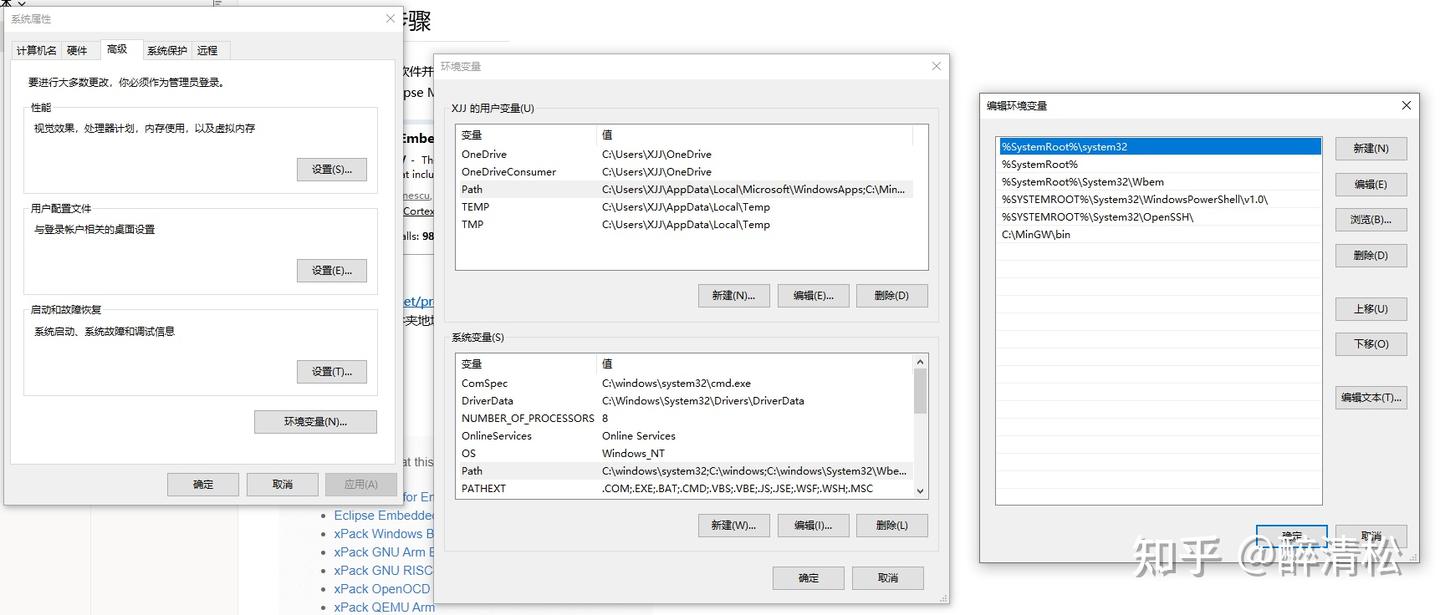Click 新建 to add a system variable
This screenshot has width=1440, height=615.
point(734,525)
